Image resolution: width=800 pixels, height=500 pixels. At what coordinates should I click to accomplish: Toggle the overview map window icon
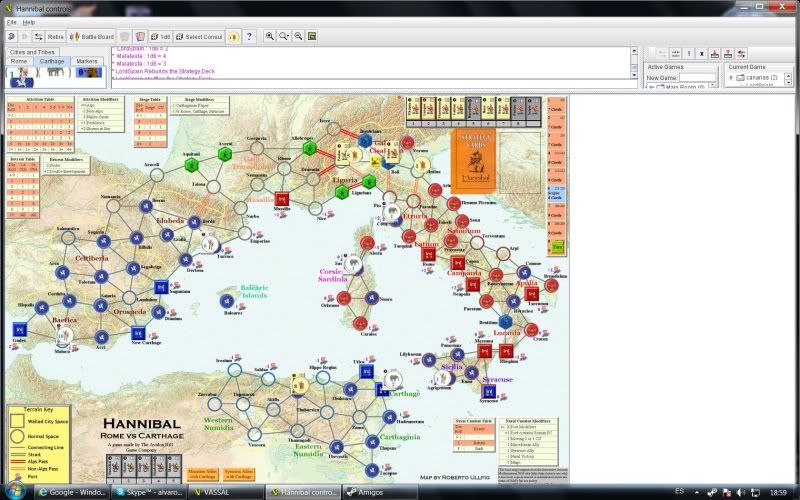(x=312, y=36)
